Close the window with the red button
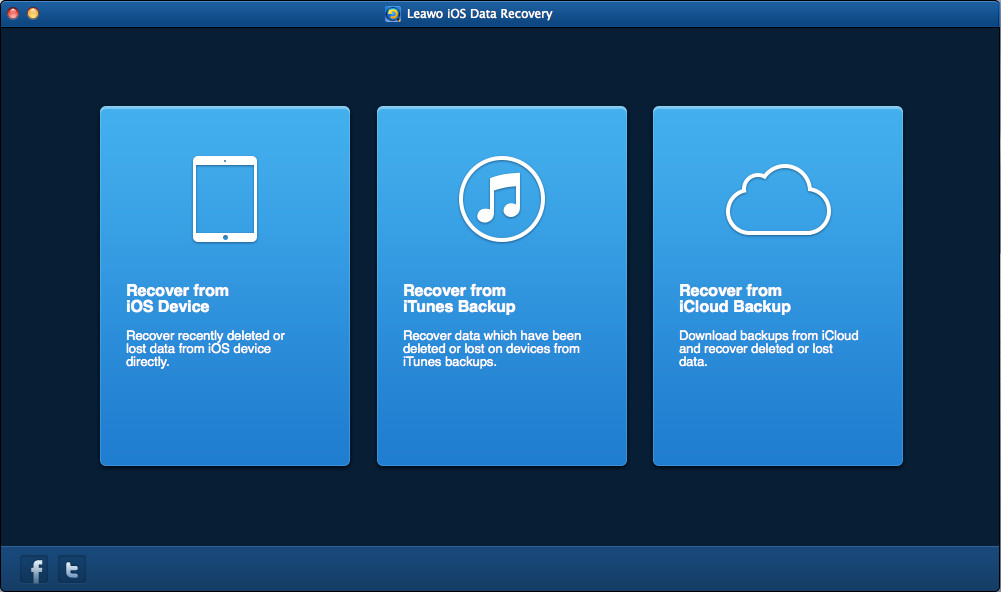The width and height of the screenshot is (1001, 592). pos(13,14)
